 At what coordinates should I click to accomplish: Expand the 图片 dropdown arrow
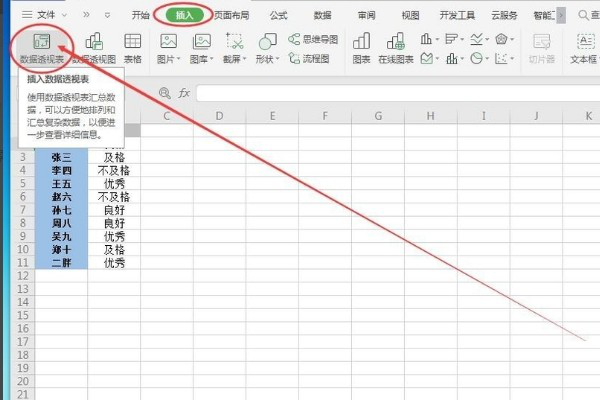pyautogui.click(x=178, y=59)
